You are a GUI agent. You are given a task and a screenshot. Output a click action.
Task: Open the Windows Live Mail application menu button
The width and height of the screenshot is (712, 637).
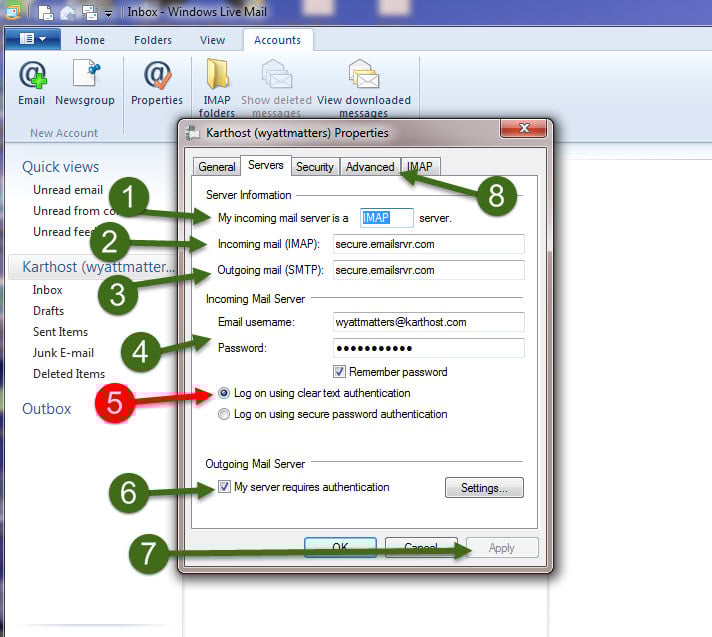(x=33, y=39)
